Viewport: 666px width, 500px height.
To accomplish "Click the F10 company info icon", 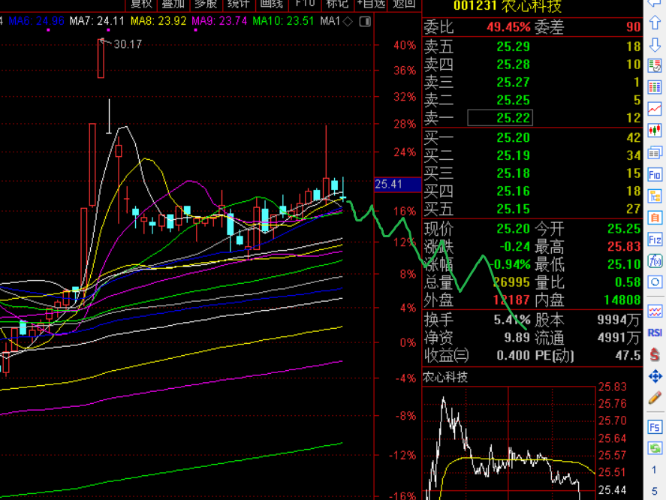I will point(655,174).
